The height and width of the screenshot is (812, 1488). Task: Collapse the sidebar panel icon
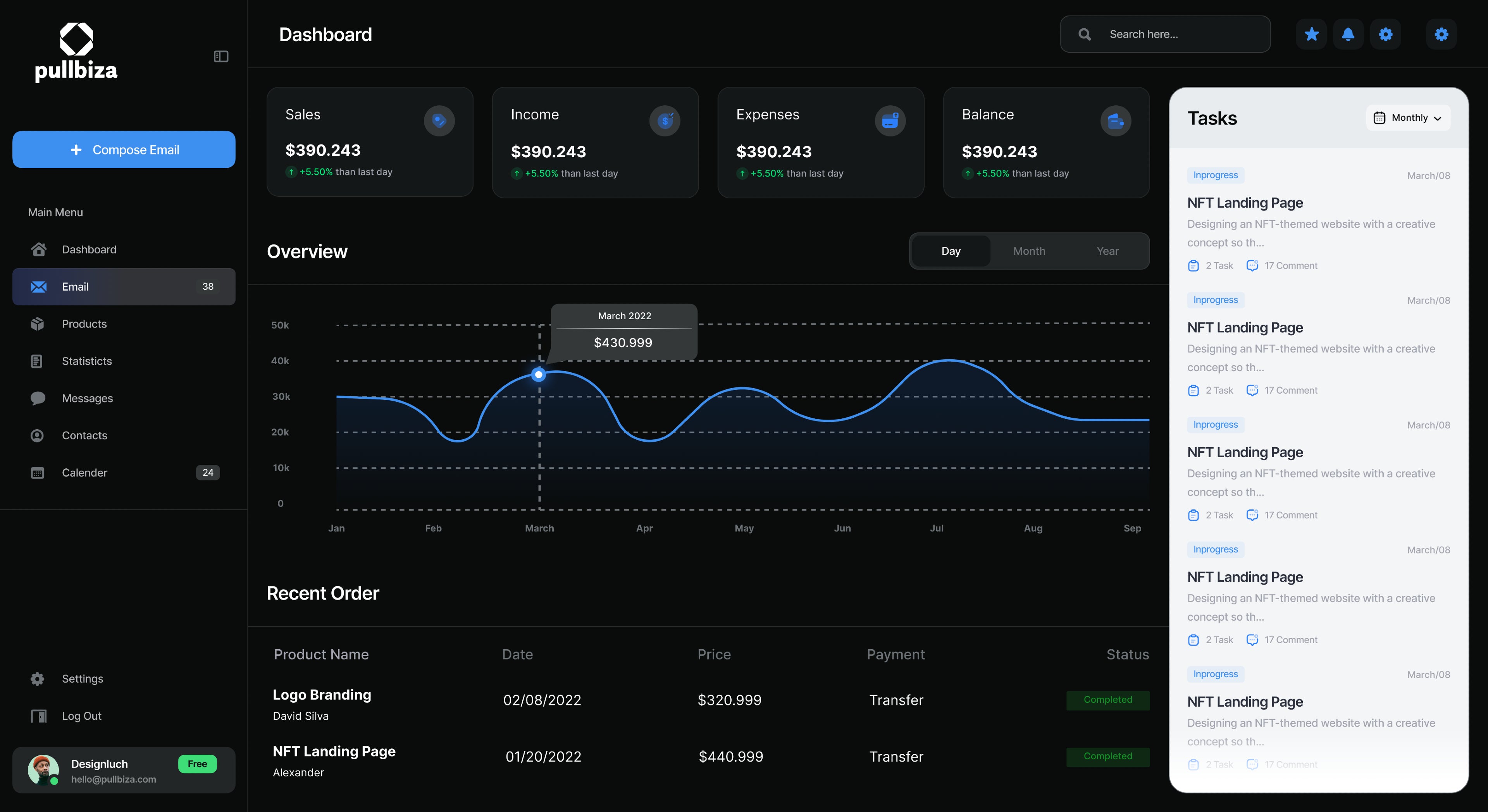click(x=220, y=56)
